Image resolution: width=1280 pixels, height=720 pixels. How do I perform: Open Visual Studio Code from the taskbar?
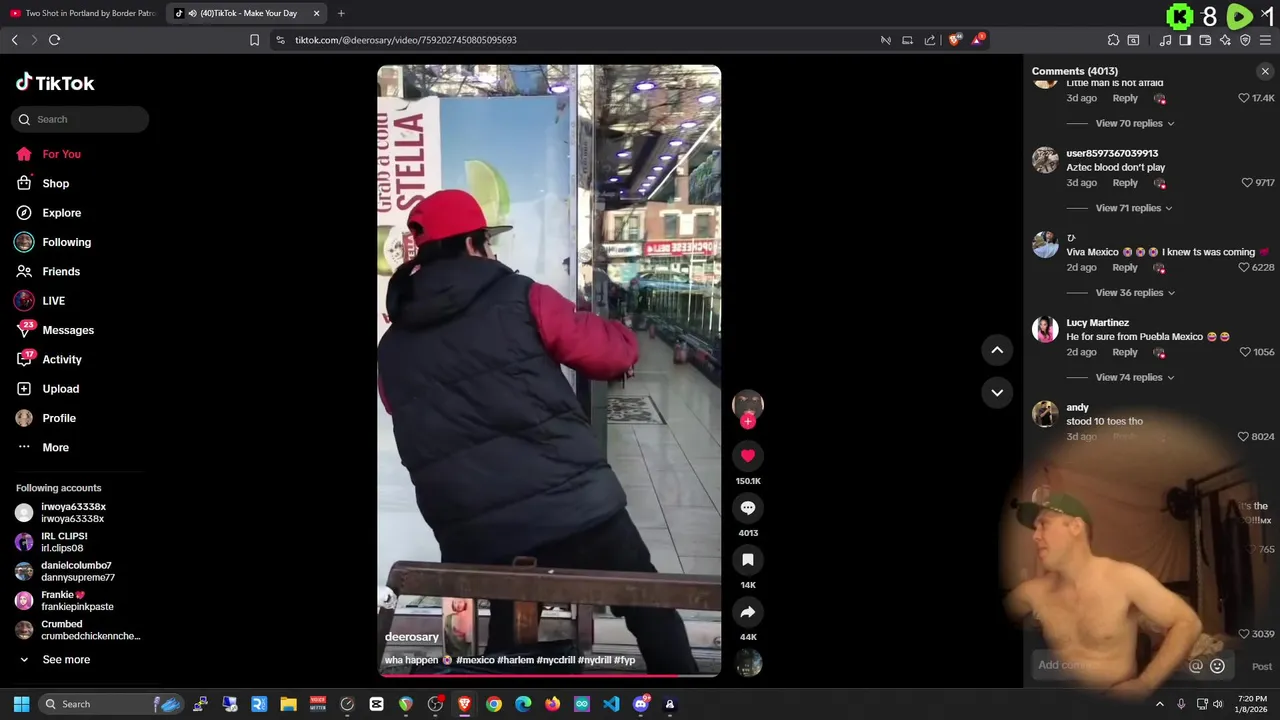coord(611,704)
